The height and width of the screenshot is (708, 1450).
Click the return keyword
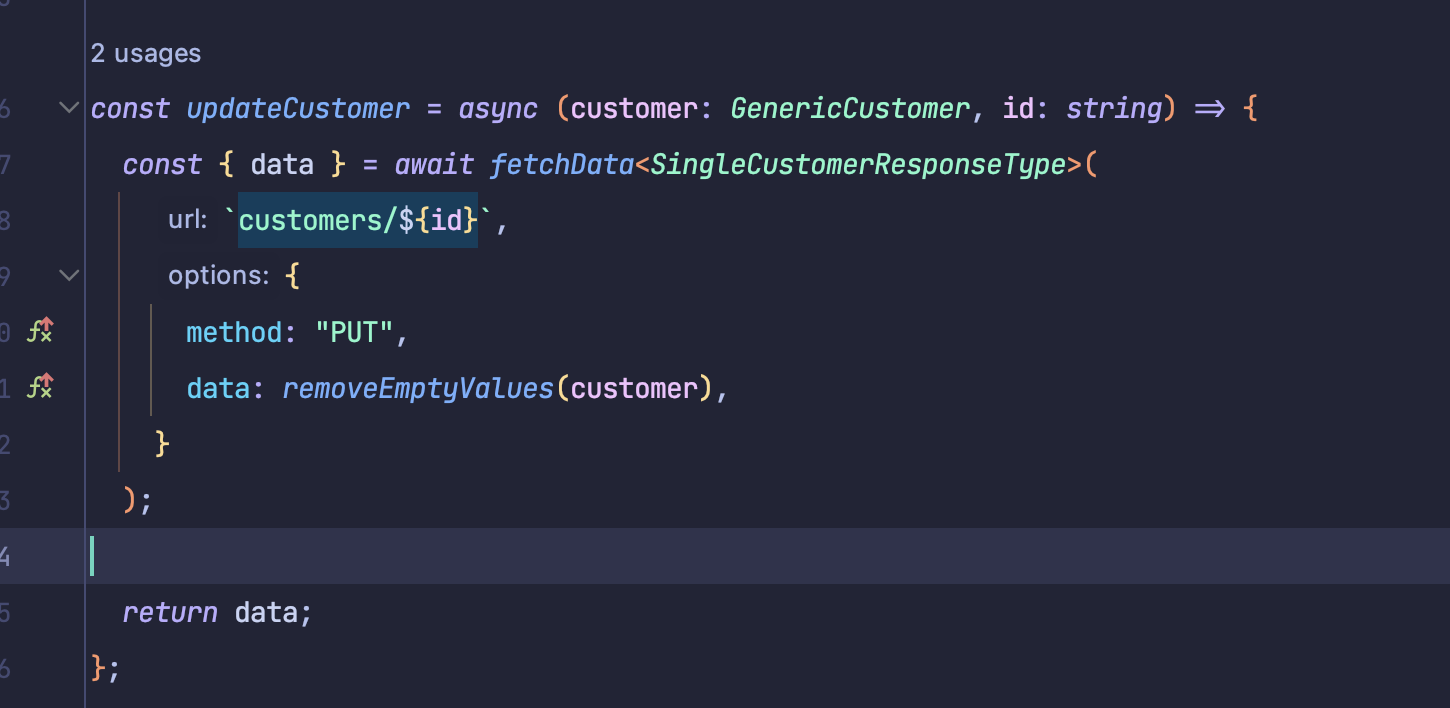[x=170, y=612]
